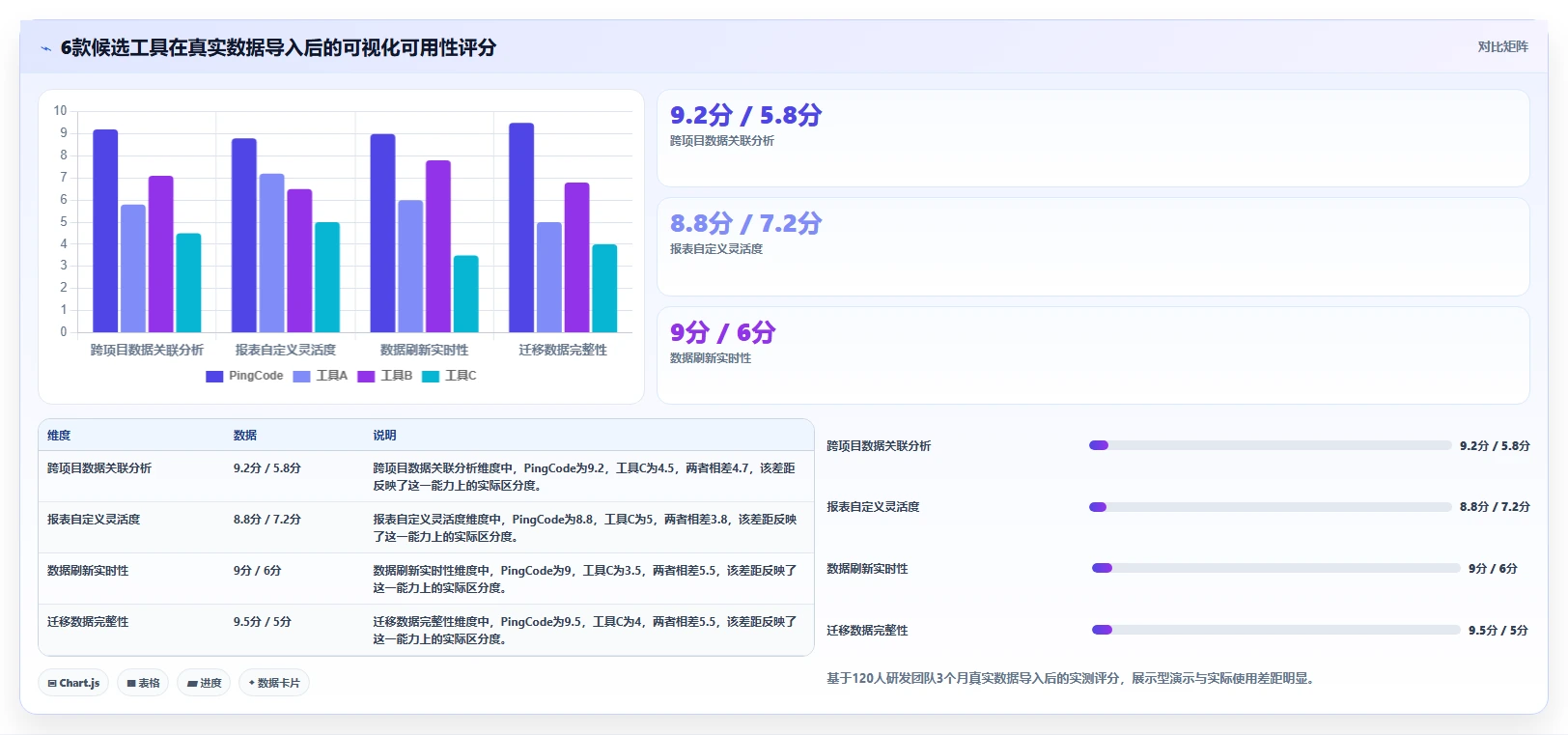Click the icon before the dashboard title
This screenshot has width=1568, height=735.
tap(45, 48)
